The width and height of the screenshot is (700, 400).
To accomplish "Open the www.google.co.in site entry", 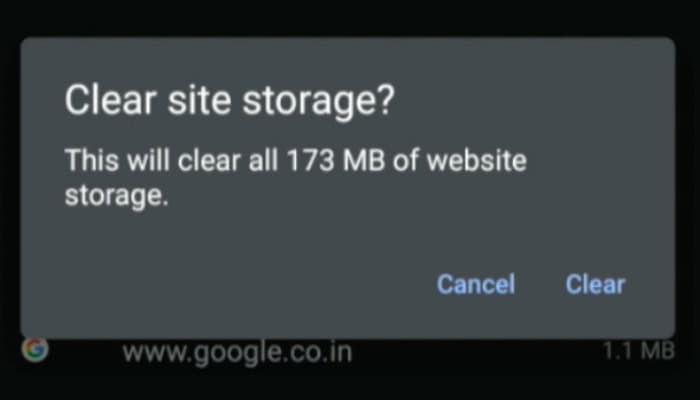I will pos(237,353).
